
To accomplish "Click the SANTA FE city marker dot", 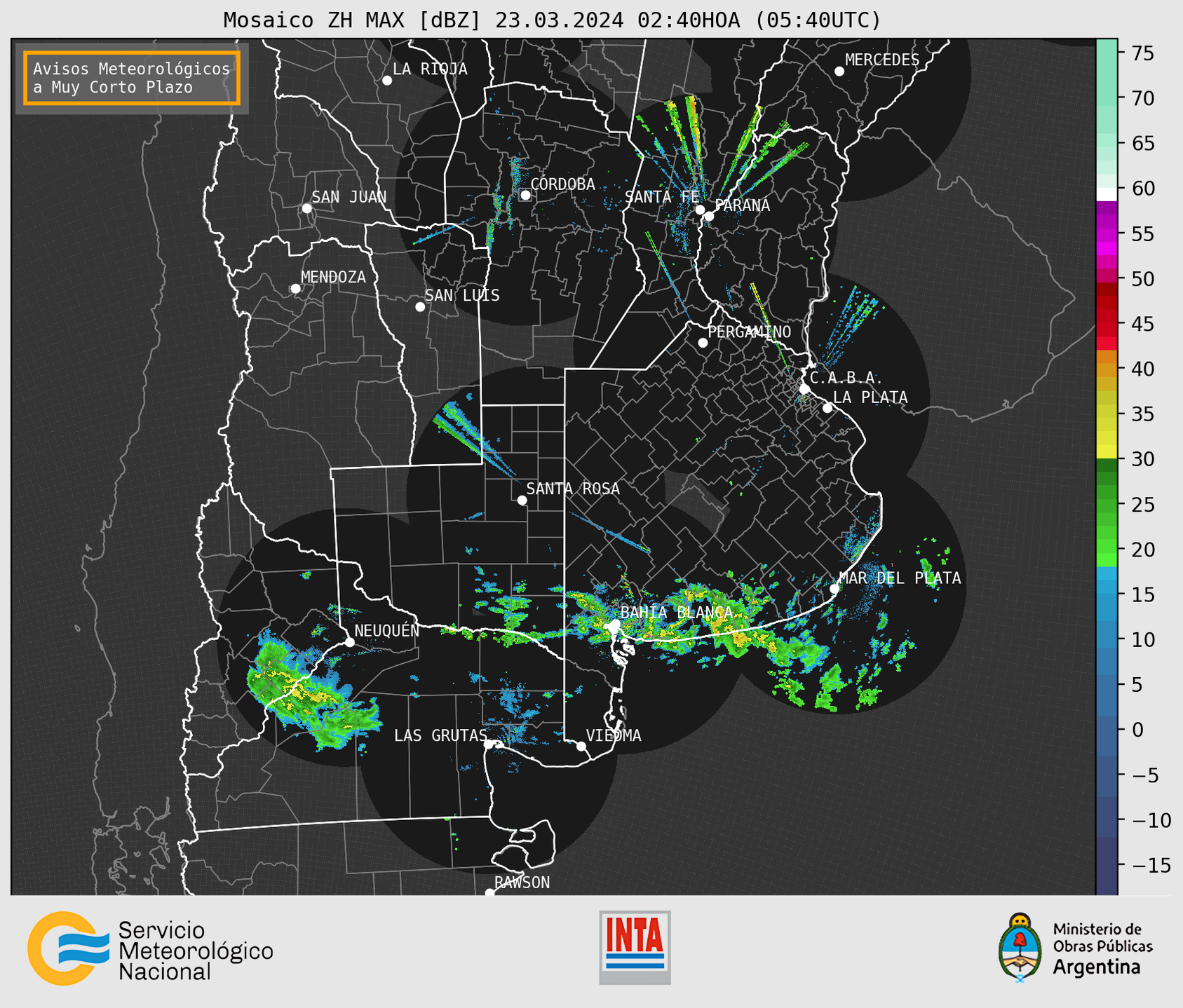I will coord(700,210).
